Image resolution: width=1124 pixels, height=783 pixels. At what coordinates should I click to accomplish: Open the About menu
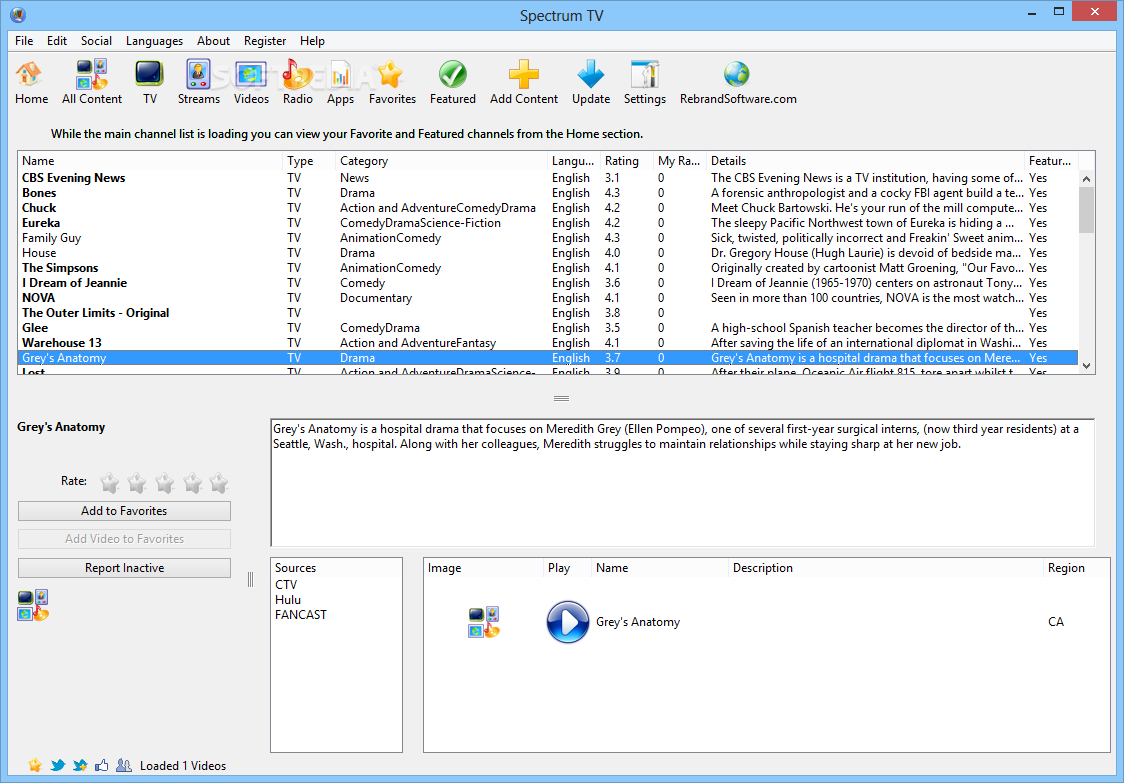coord(214,41)
